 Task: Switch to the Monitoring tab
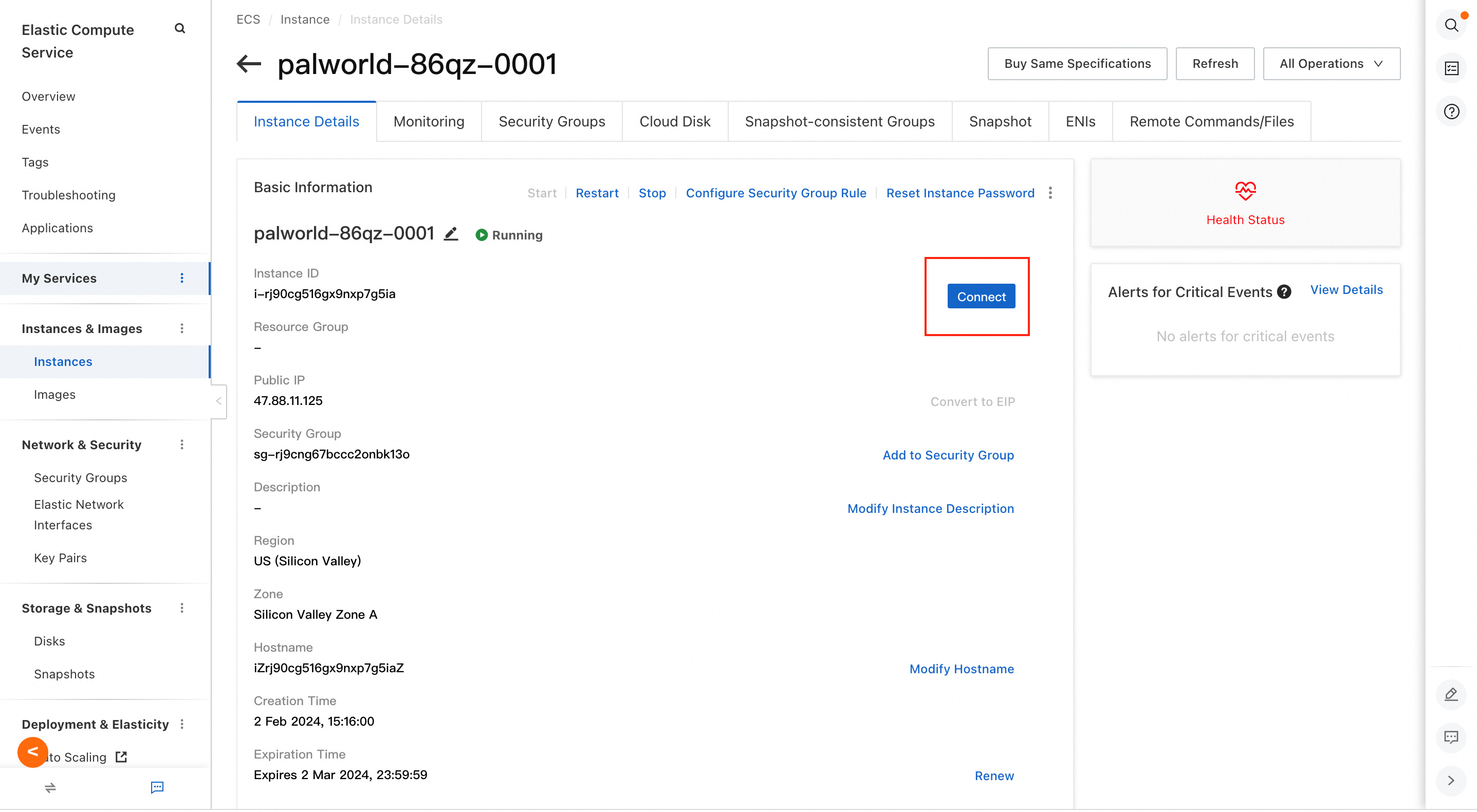(429, 122)
